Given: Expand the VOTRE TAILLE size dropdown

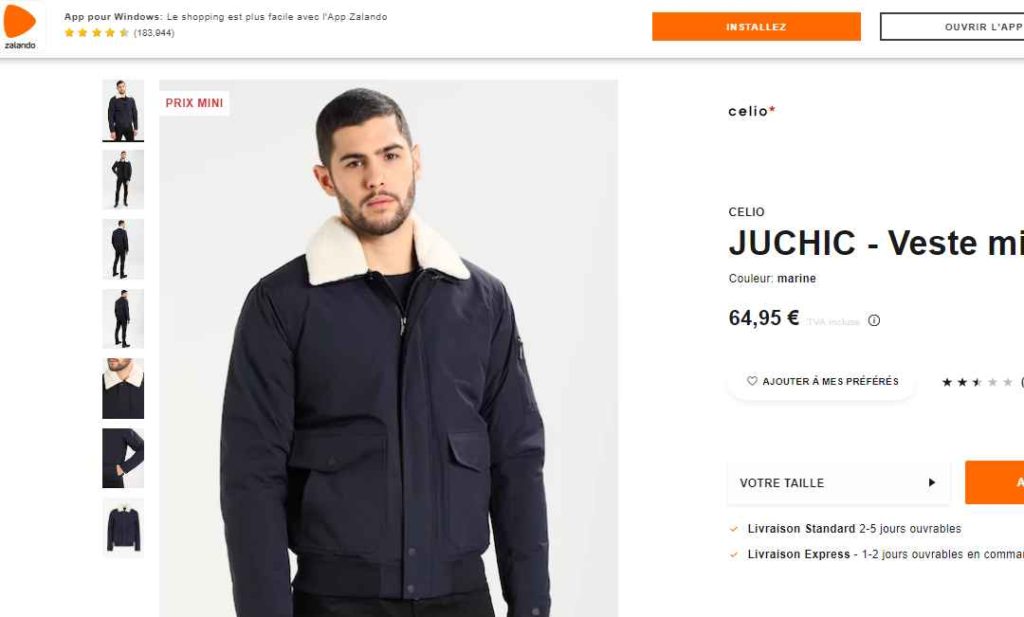Looking at the screenshot, I should point(839,483).
